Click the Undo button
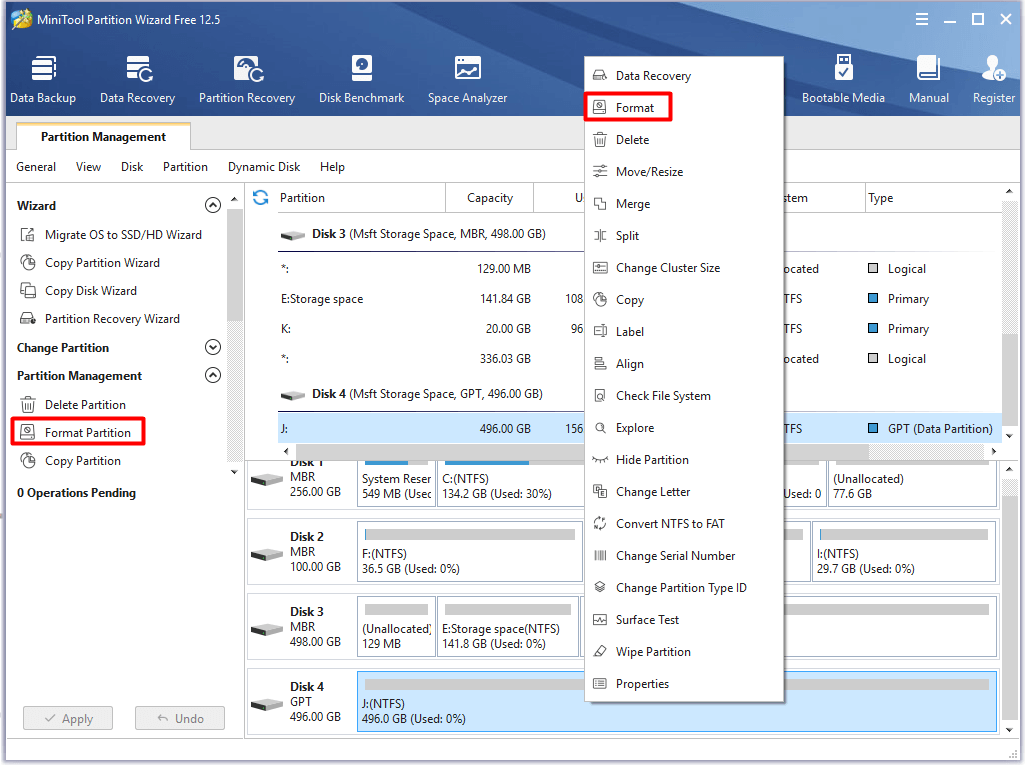Viewport: 1025px width, 765px height. pos(180,719)
